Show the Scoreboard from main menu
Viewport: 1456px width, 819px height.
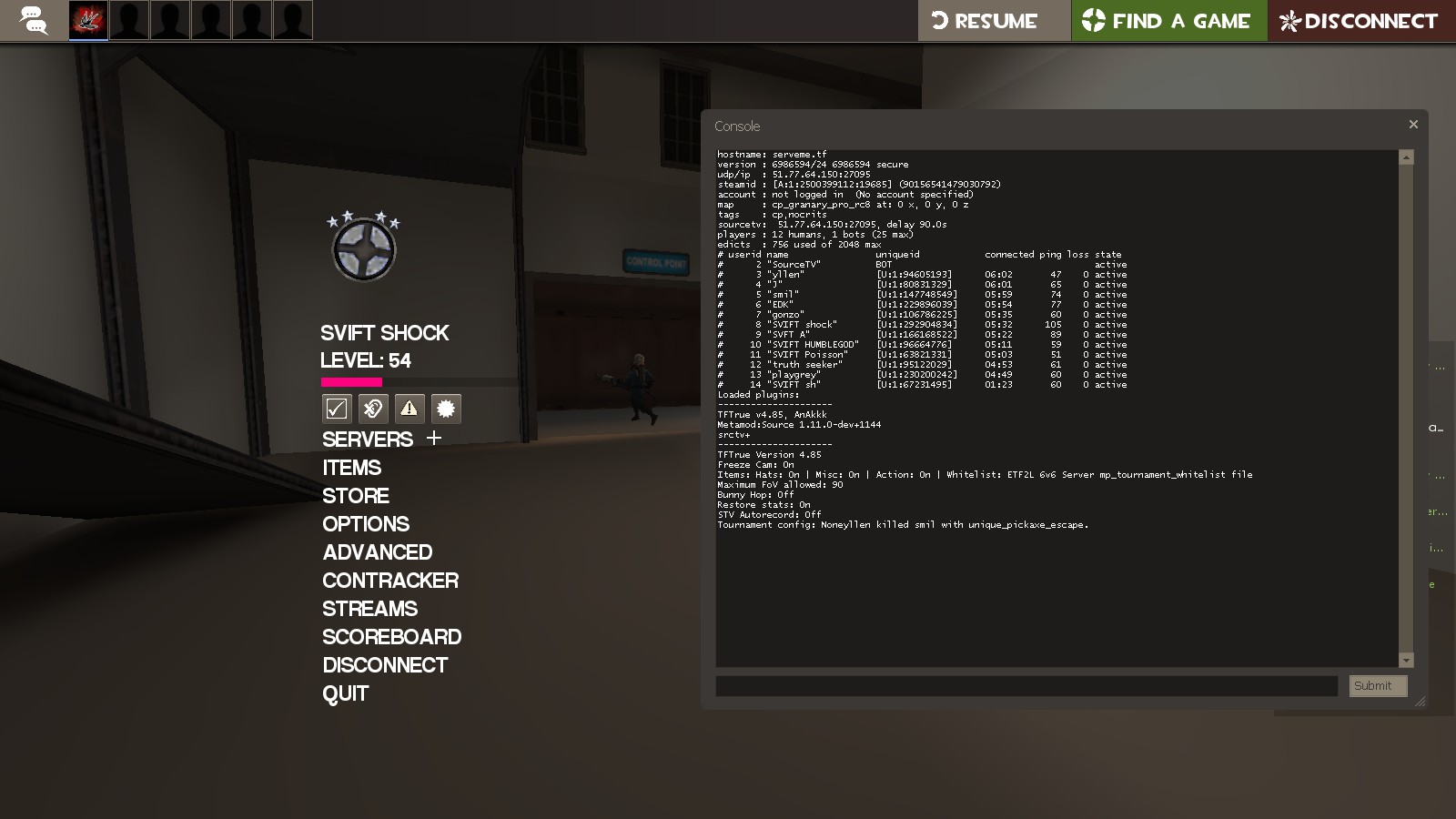(x=391, y=637)
